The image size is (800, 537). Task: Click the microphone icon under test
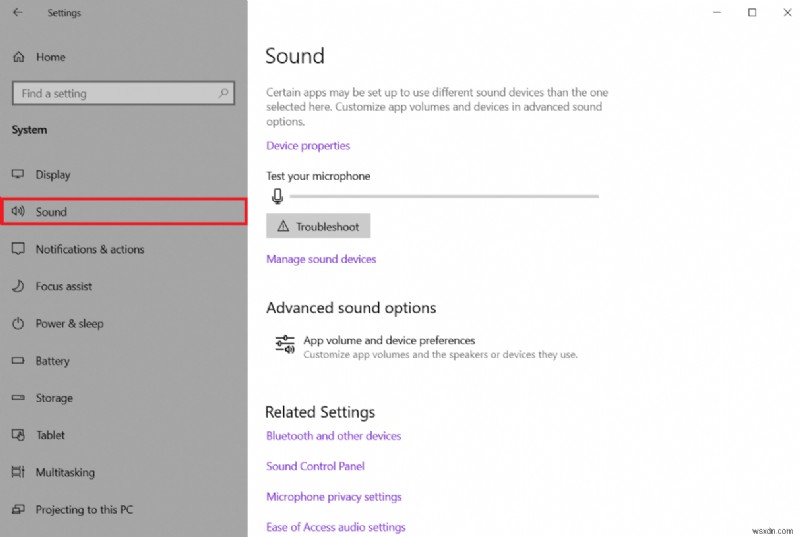click(x=277, y=196)
